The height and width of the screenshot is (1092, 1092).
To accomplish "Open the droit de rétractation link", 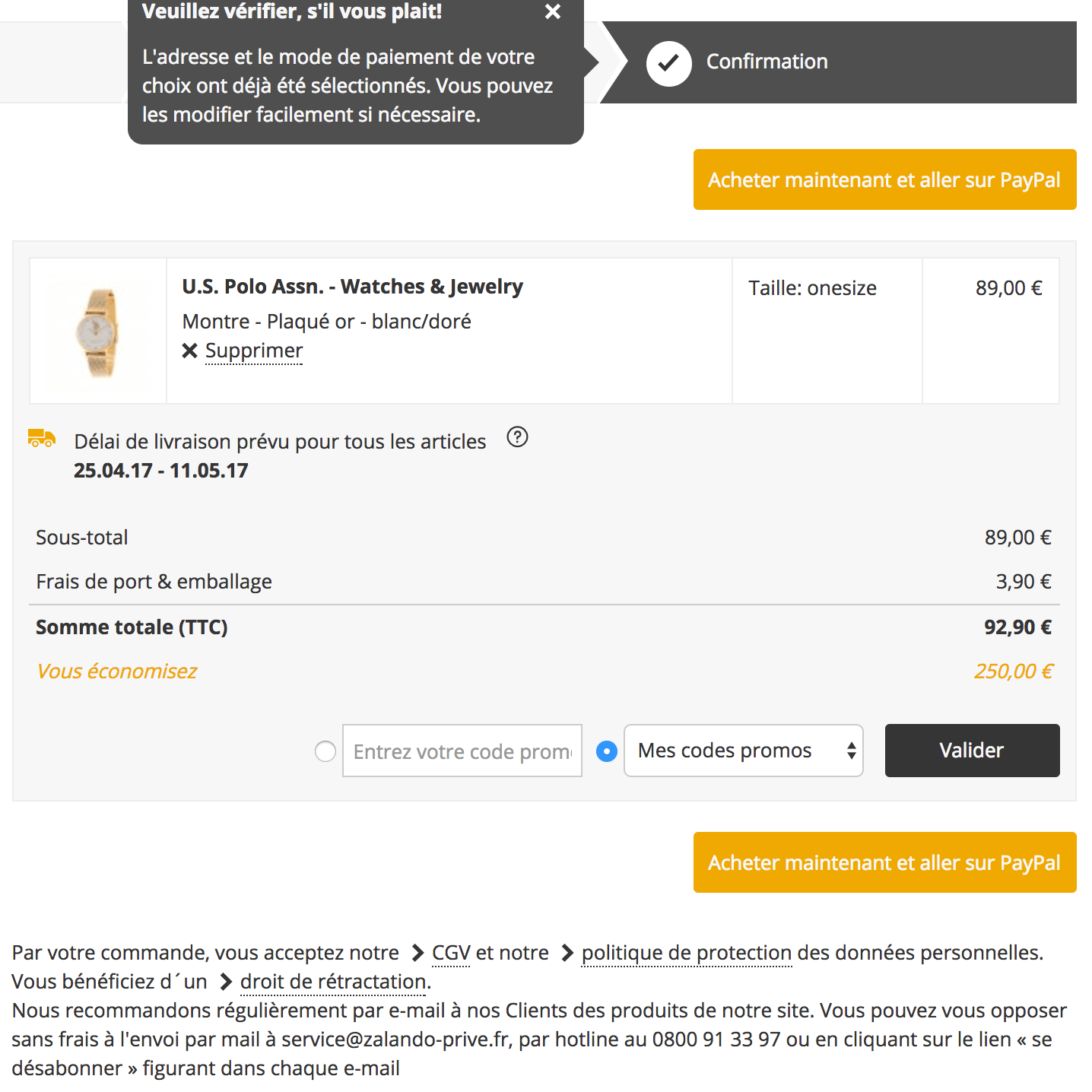I will (332, 981).
